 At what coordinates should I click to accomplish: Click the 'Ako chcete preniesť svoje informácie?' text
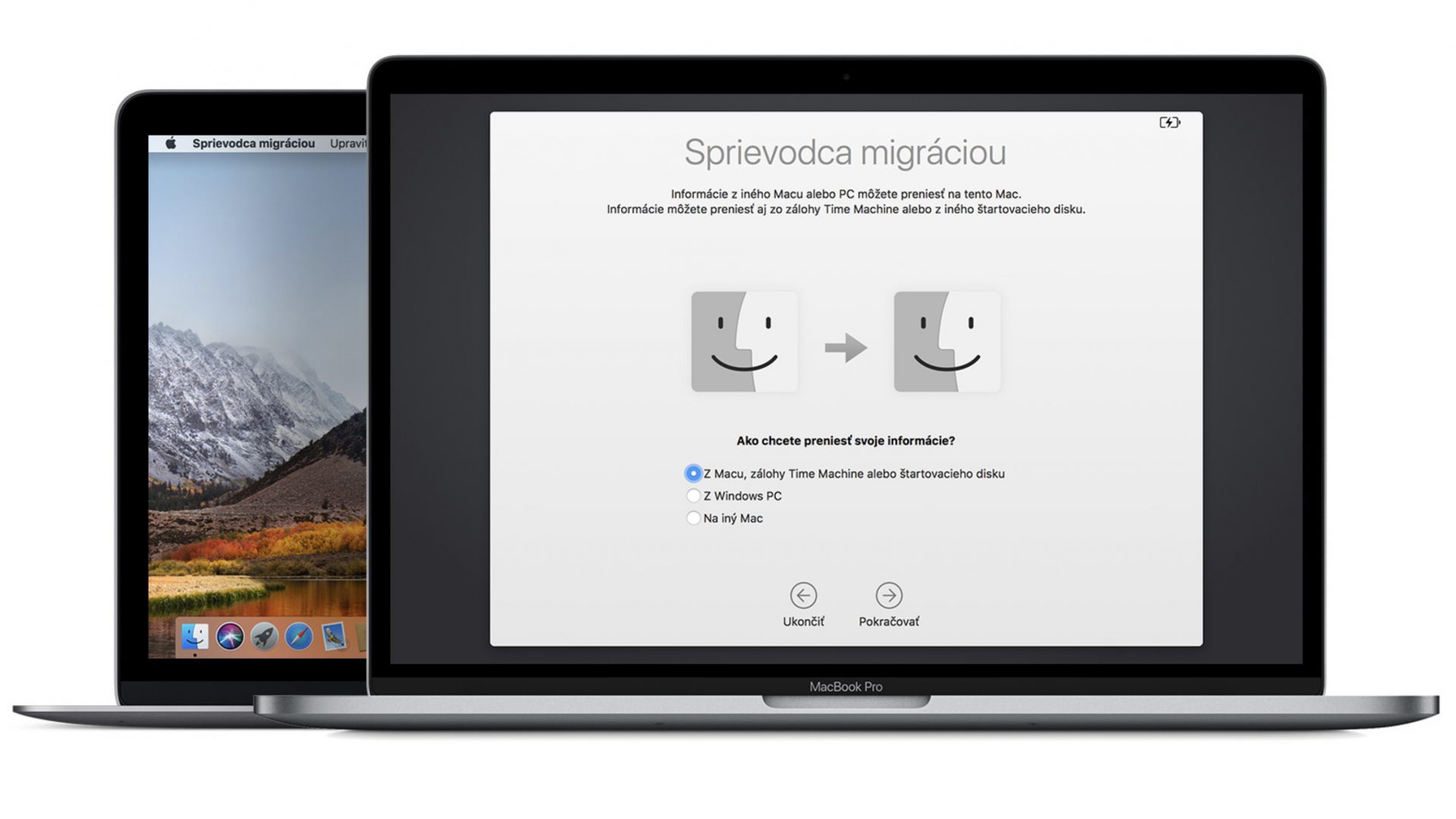tap(846, 441)
